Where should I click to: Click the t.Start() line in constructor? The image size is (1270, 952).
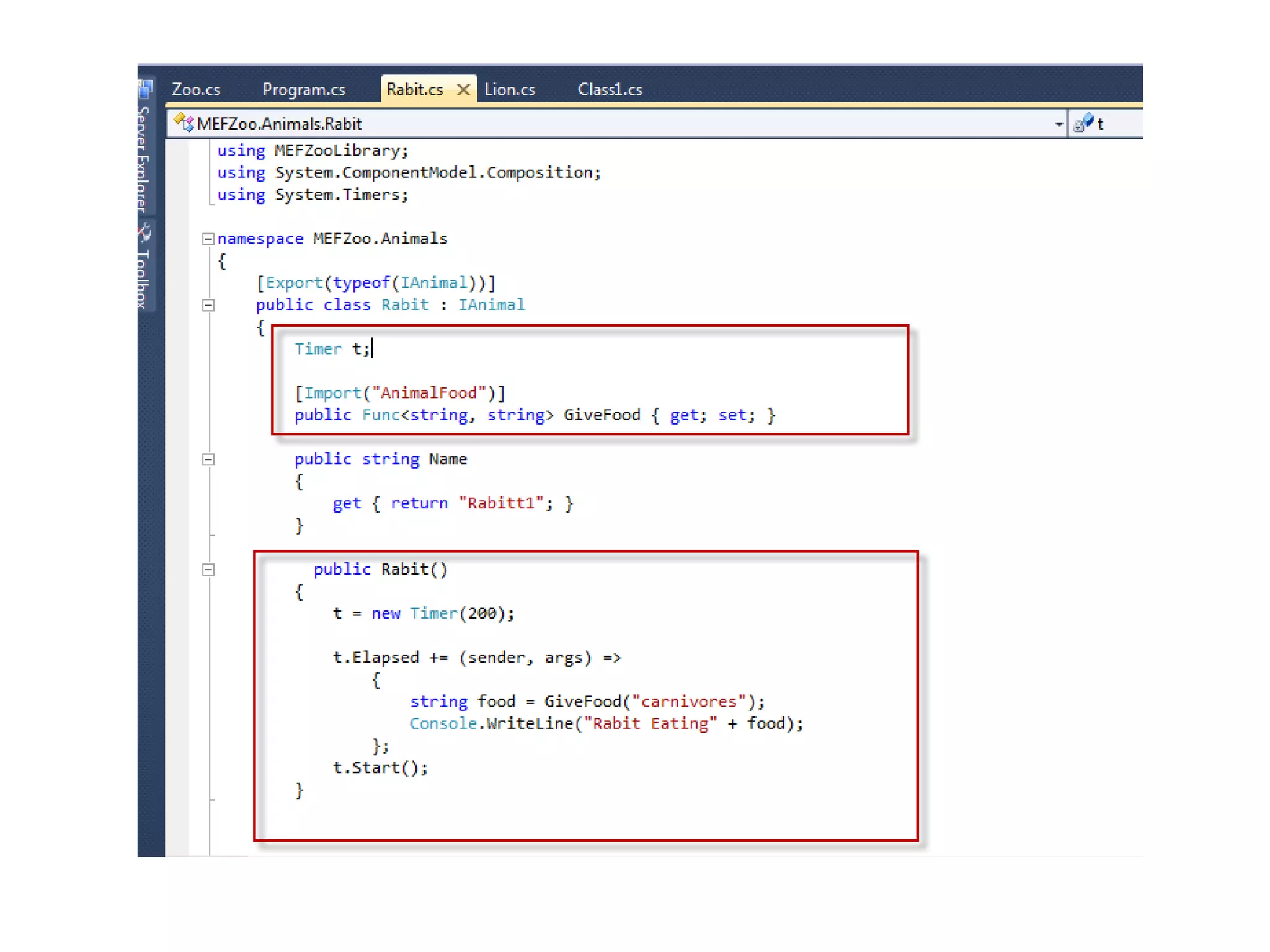tap(380, 768)
